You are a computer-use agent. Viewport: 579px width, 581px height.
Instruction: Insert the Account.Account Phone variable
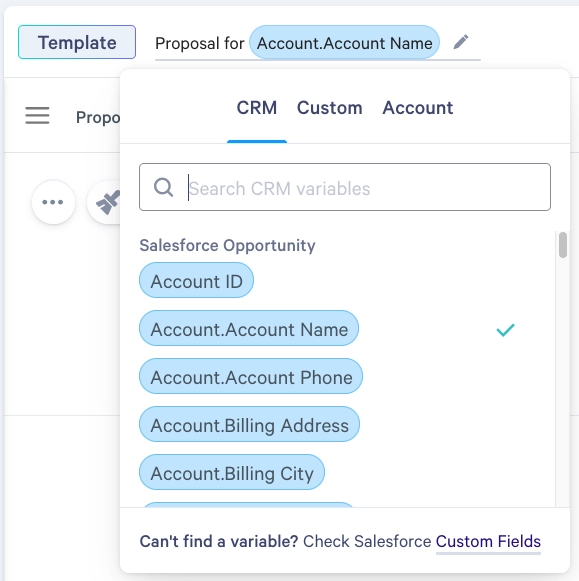pyautogui.click(x=251, y=376)
